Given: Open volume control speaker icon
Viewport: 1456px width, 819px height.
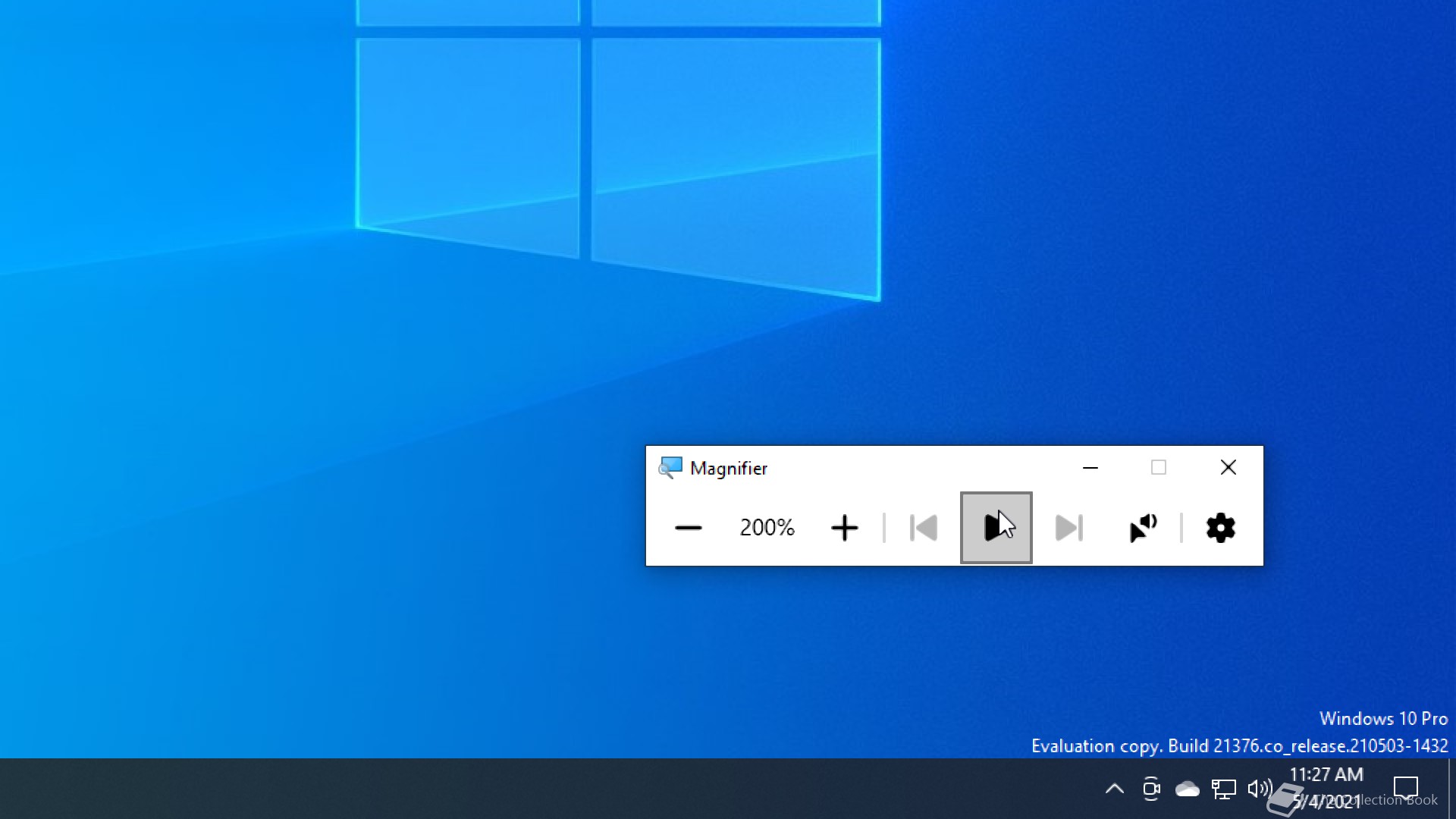Looking at the screenshot, I should pos(1259,789).
